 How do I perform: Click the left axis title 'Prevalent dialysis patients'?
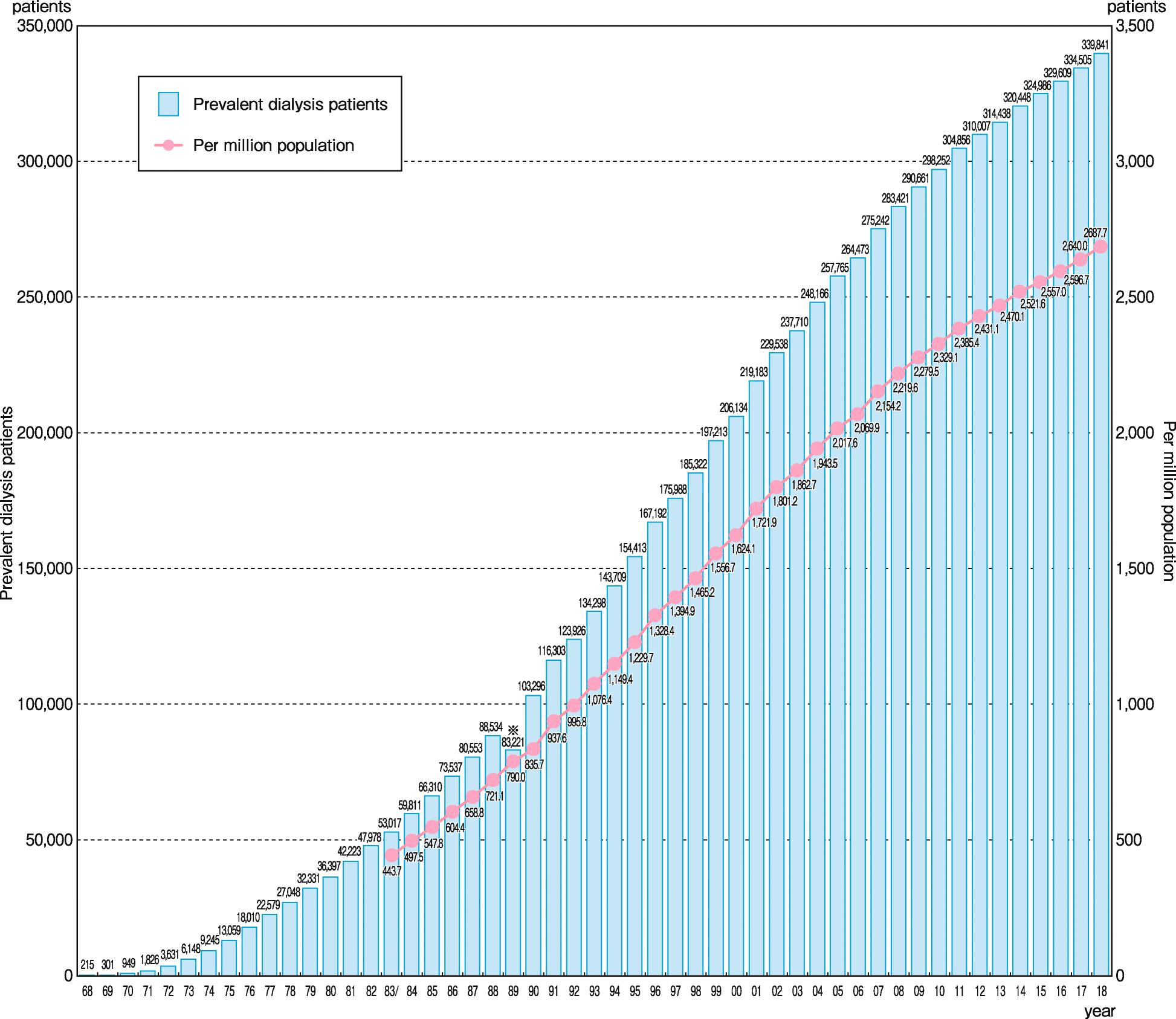[x=7, y=503]
